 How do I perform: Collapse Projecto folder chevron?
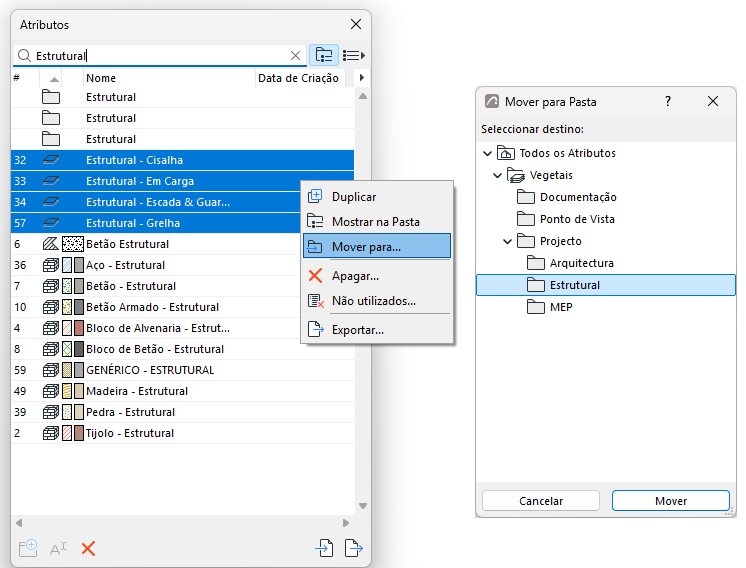pyautogui.click(x=507, y=241)
